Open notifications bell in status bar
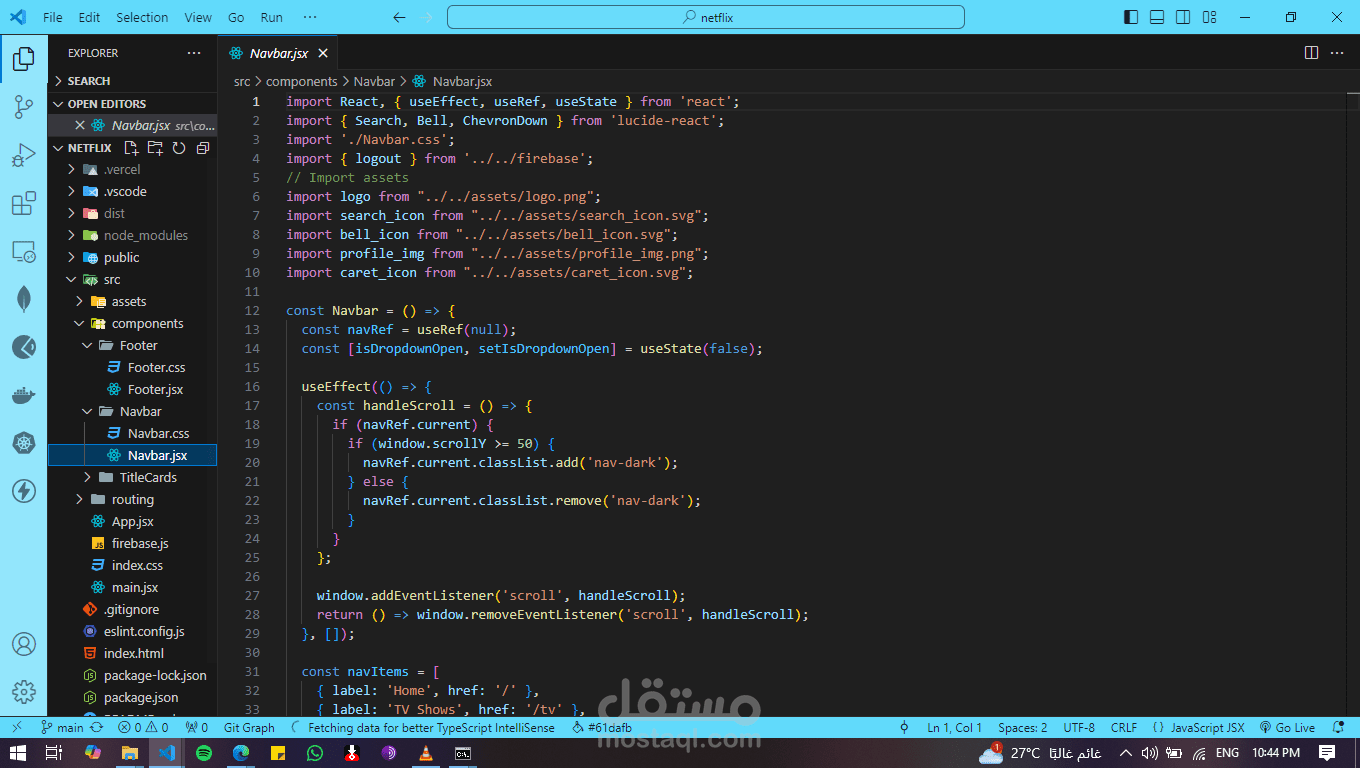Image resolution: width=1360 pixels, height=768 pixels. (x=1339, y=728)
